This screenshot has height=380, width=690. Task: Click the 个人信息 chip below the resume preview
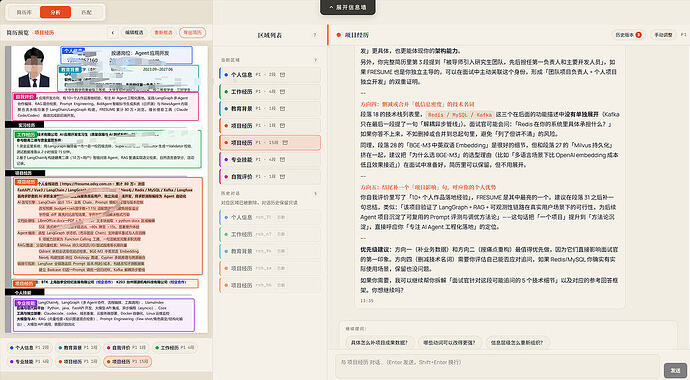pos(29,347)
